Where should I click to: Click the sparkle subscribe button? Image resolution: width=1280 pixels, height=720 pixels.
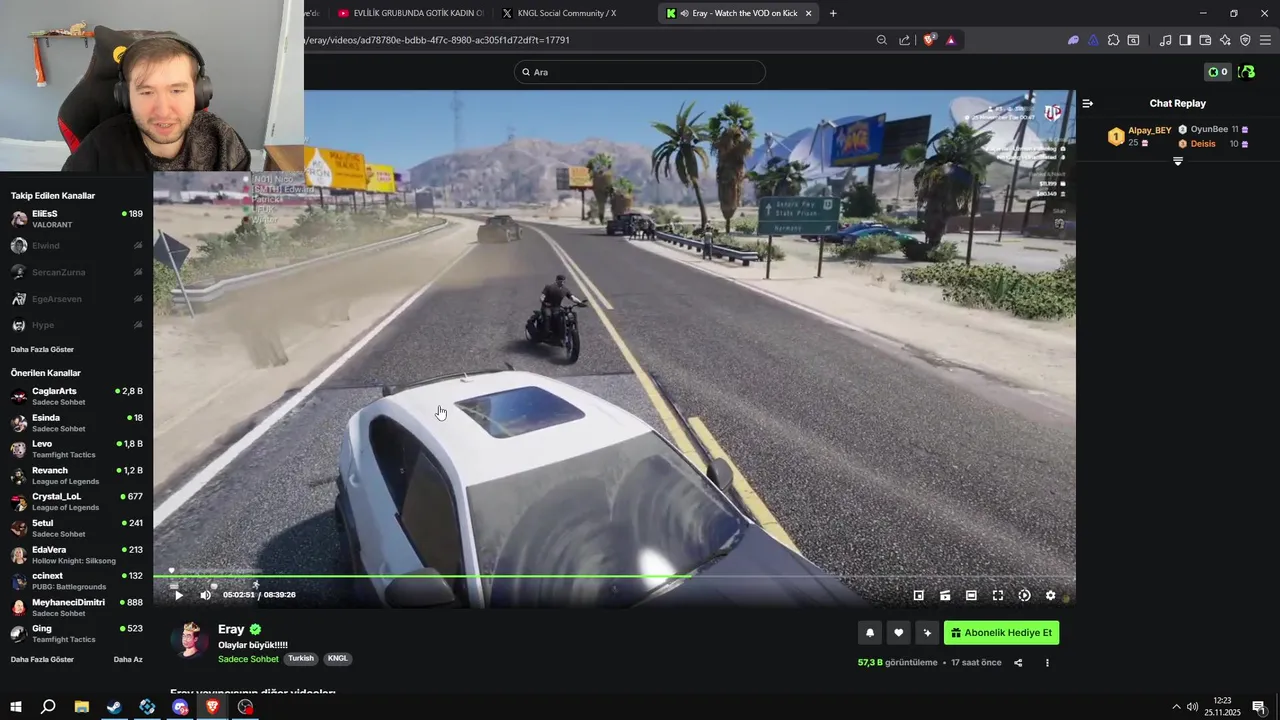pyautogui.click(x=927, y=632)
